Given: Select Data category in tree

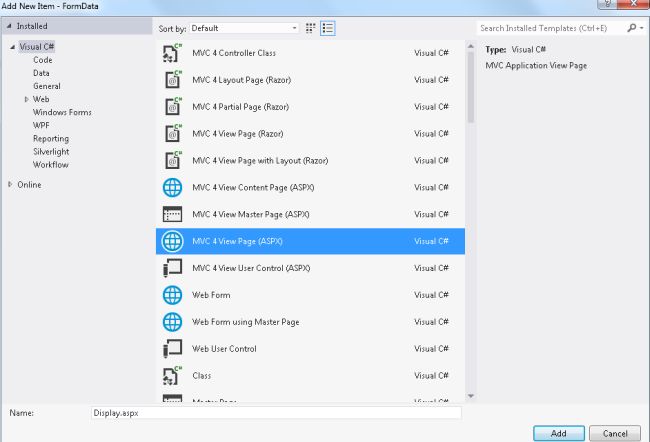Looking at the screenshot, I should [x=41, y=73].
